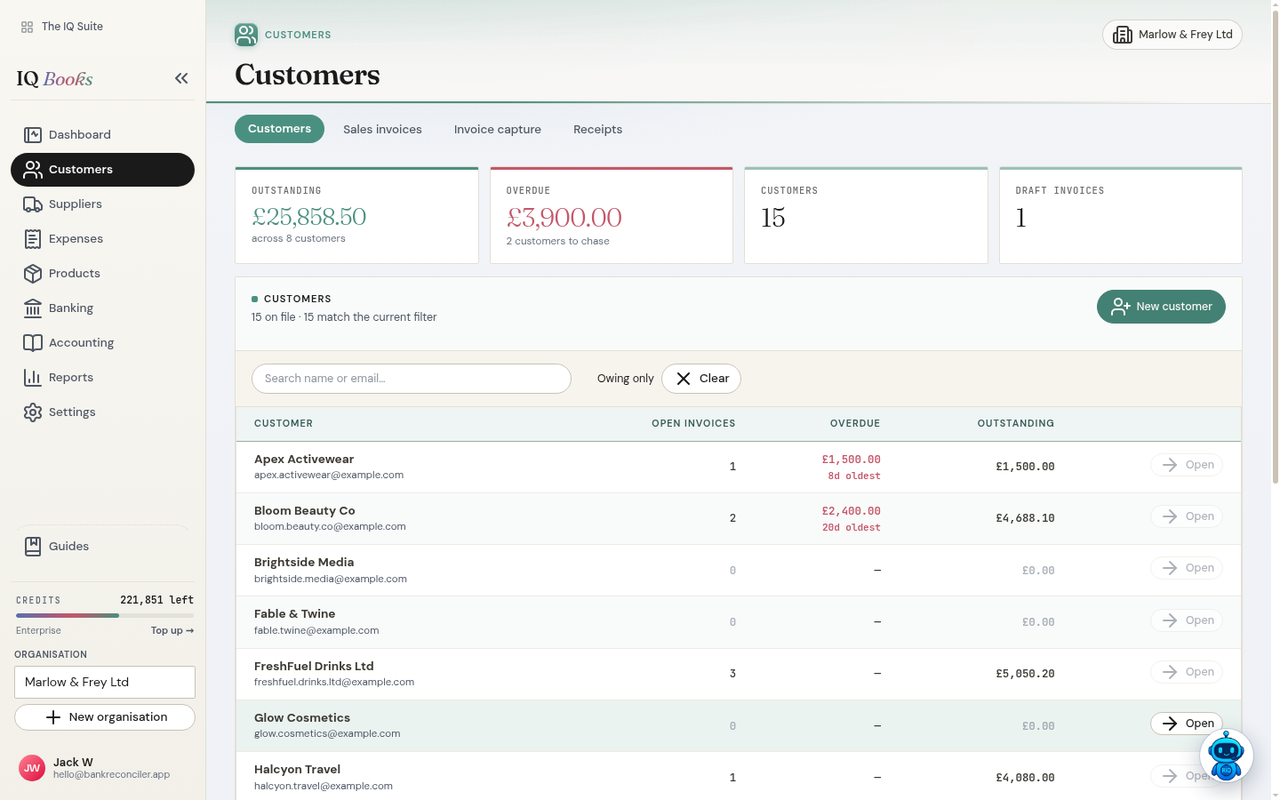Click the Accounting book icon

(x=33, y=342)
